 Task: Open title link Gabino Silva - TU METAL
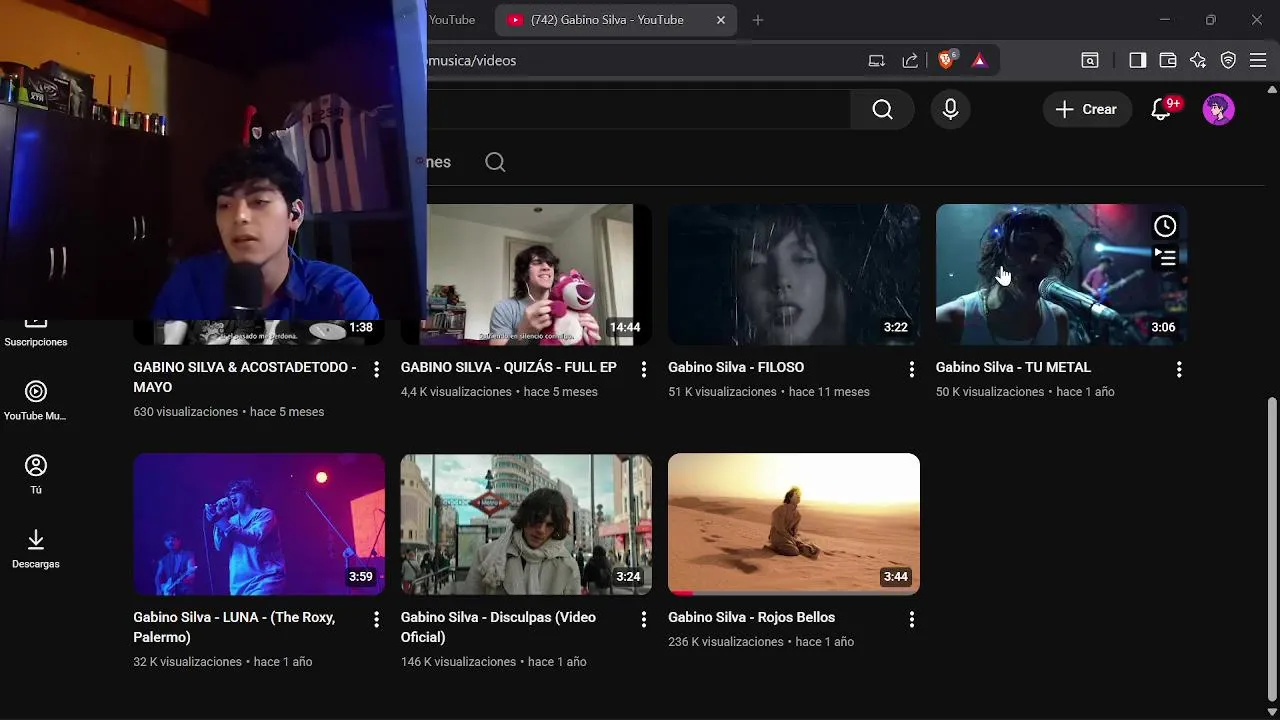tap(1013, 367)
